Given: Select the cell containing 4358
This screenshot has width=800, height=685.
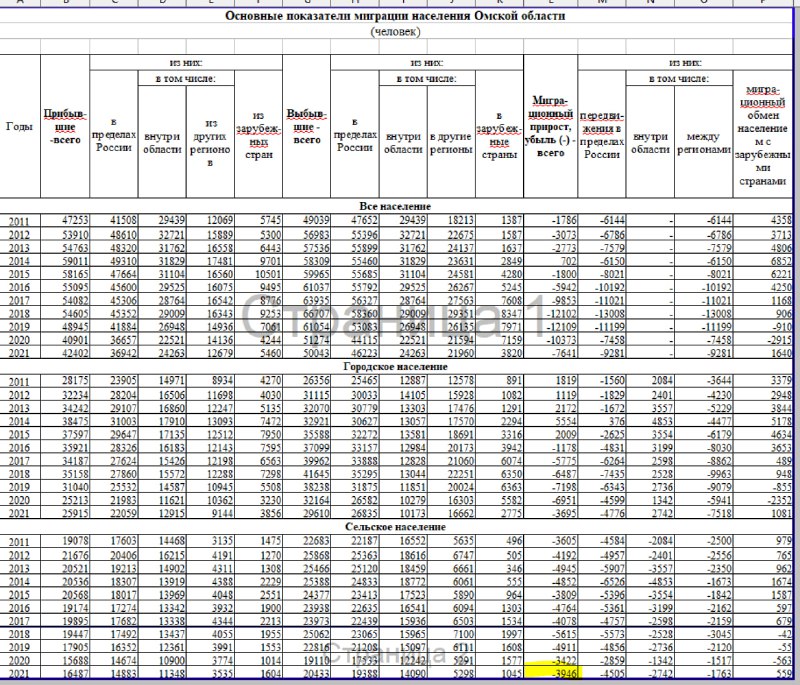Looking at the screenshot, I should [x=763, y=221].
